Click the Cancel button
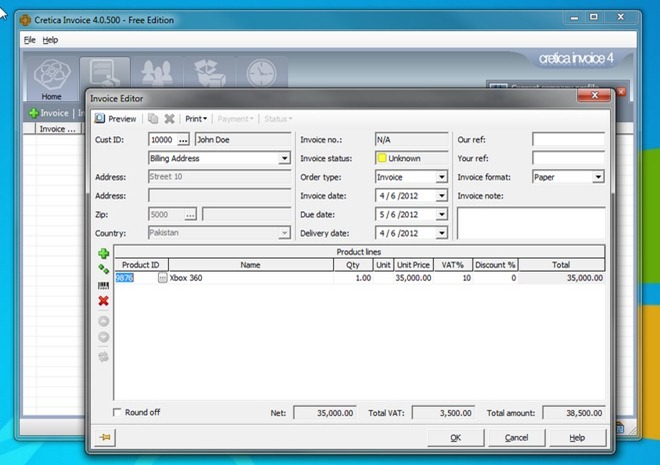 click(516, 438)
